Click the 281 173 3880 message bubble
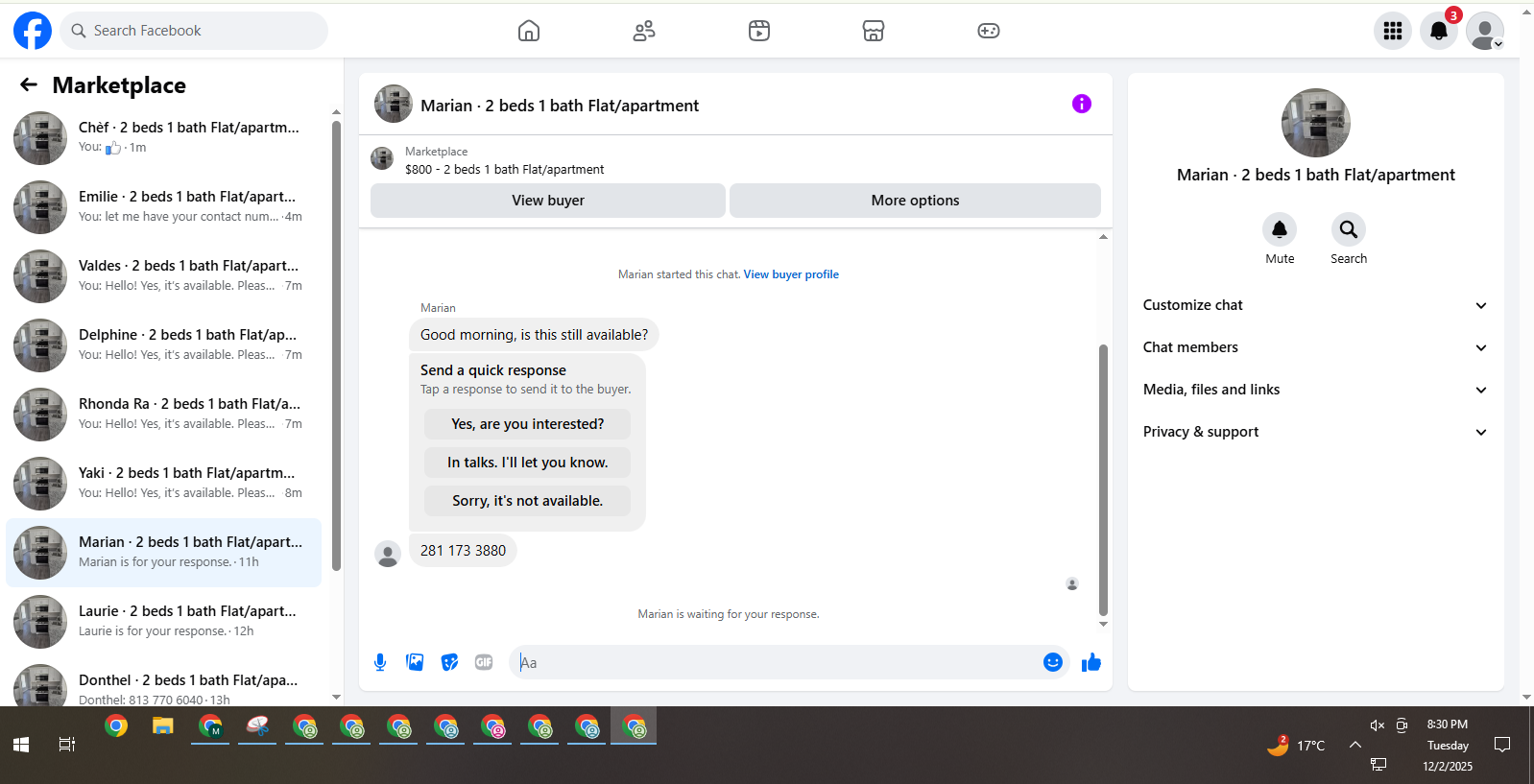Screen dimensions: 1534x784 coord(463,551)
